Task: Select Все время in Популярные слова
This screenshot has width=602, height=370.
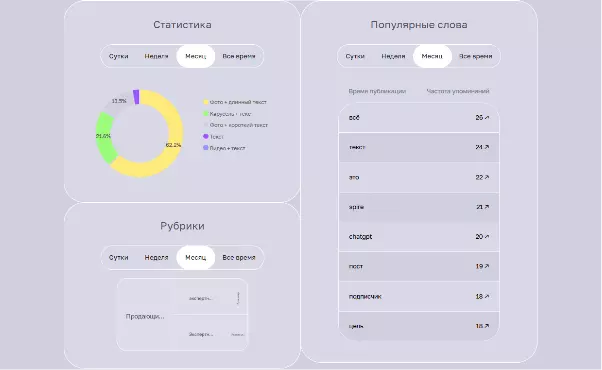Action: (476, 56)
